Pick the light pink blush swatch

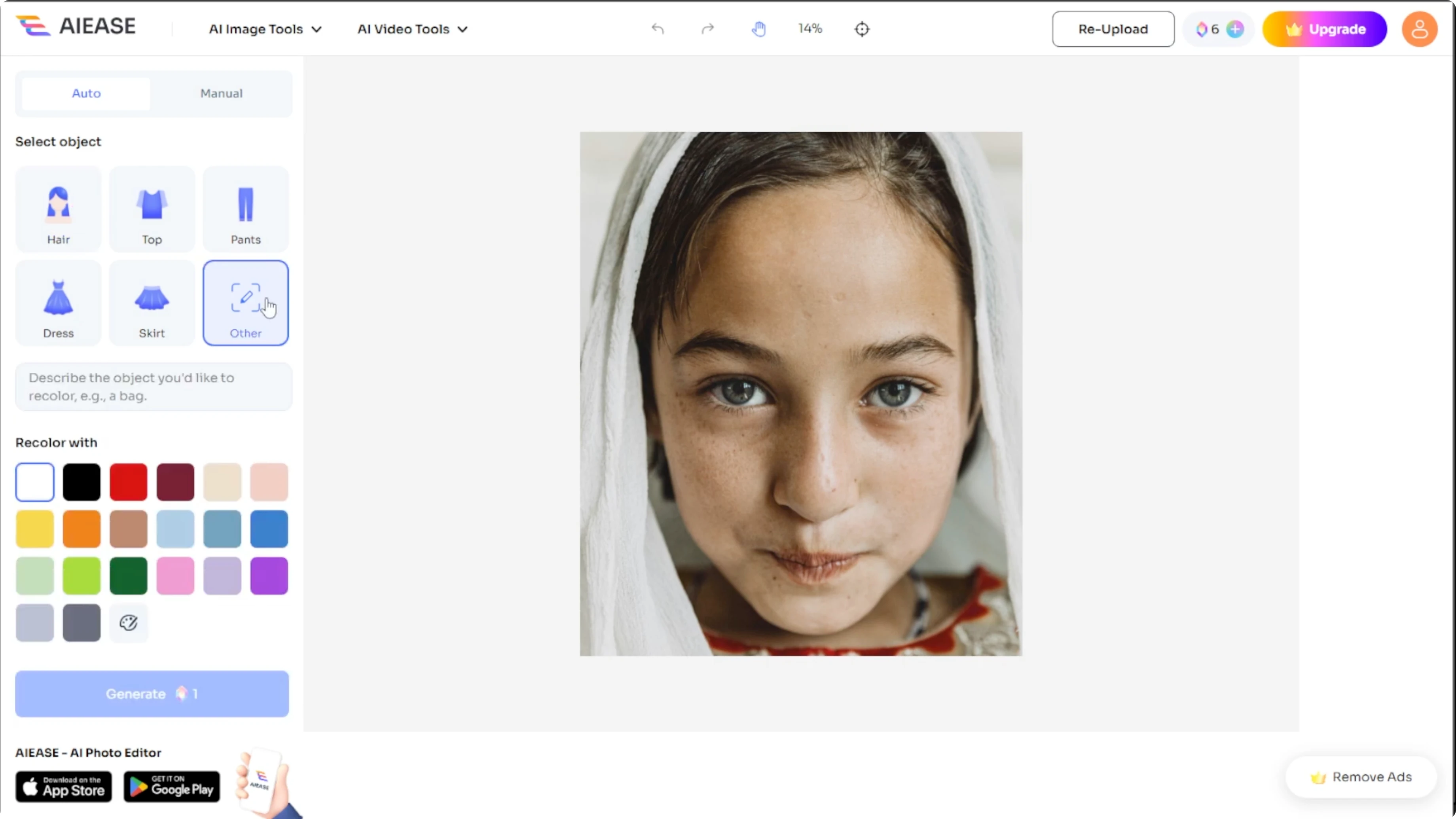point(269,482)
